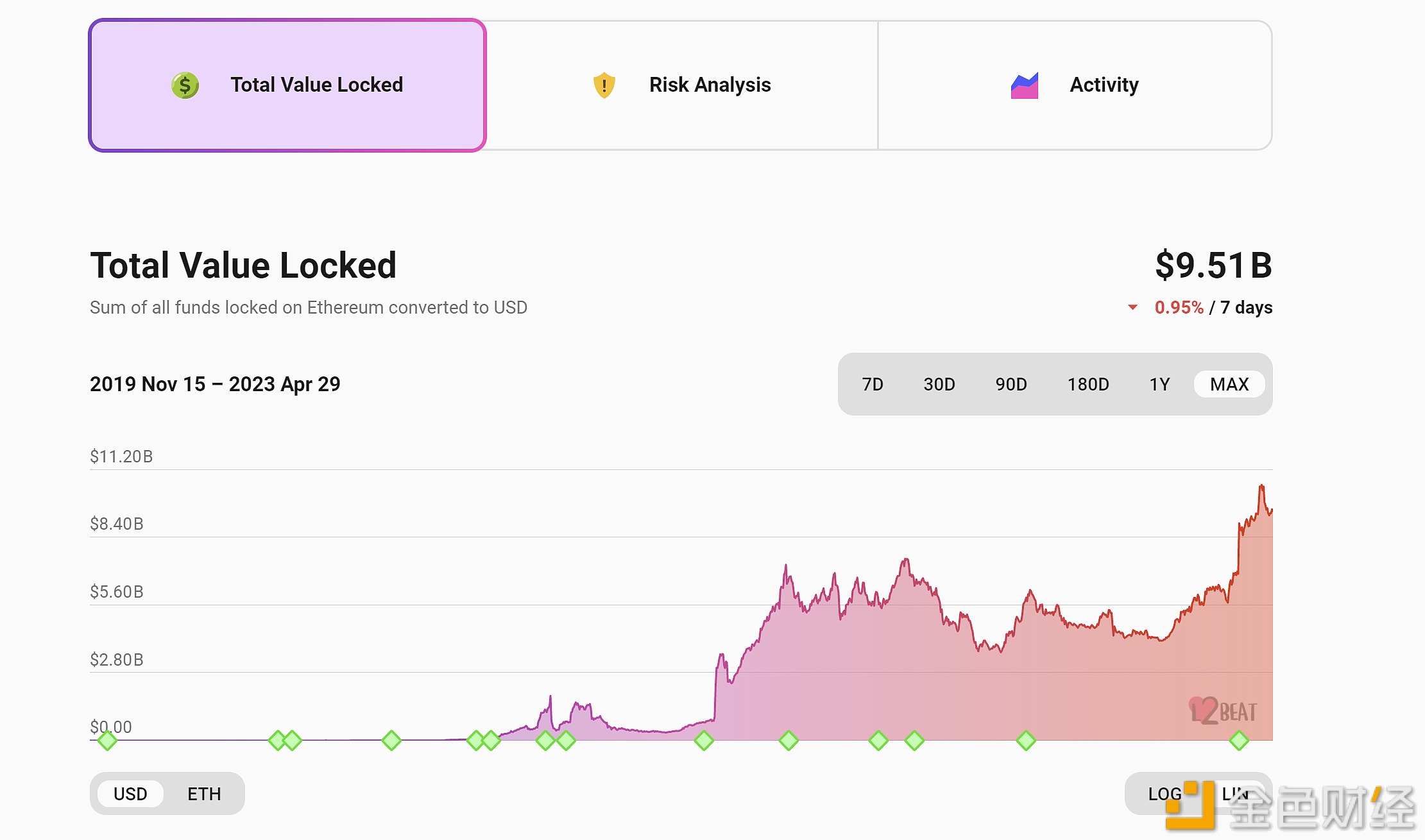Click the MAX time range button

point(1229,383)
